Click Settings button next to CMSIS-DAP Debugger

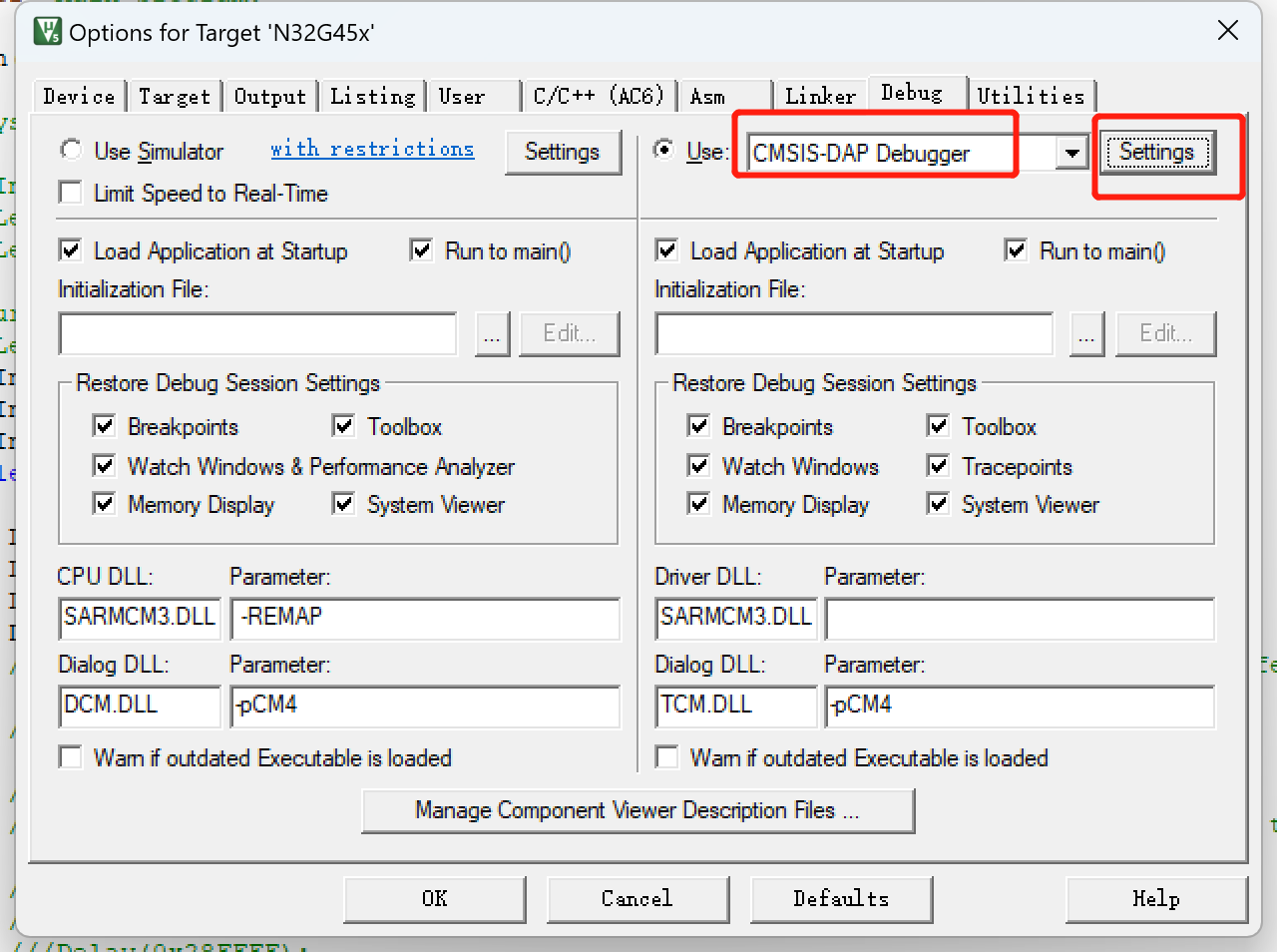(x=1156, y=152)
